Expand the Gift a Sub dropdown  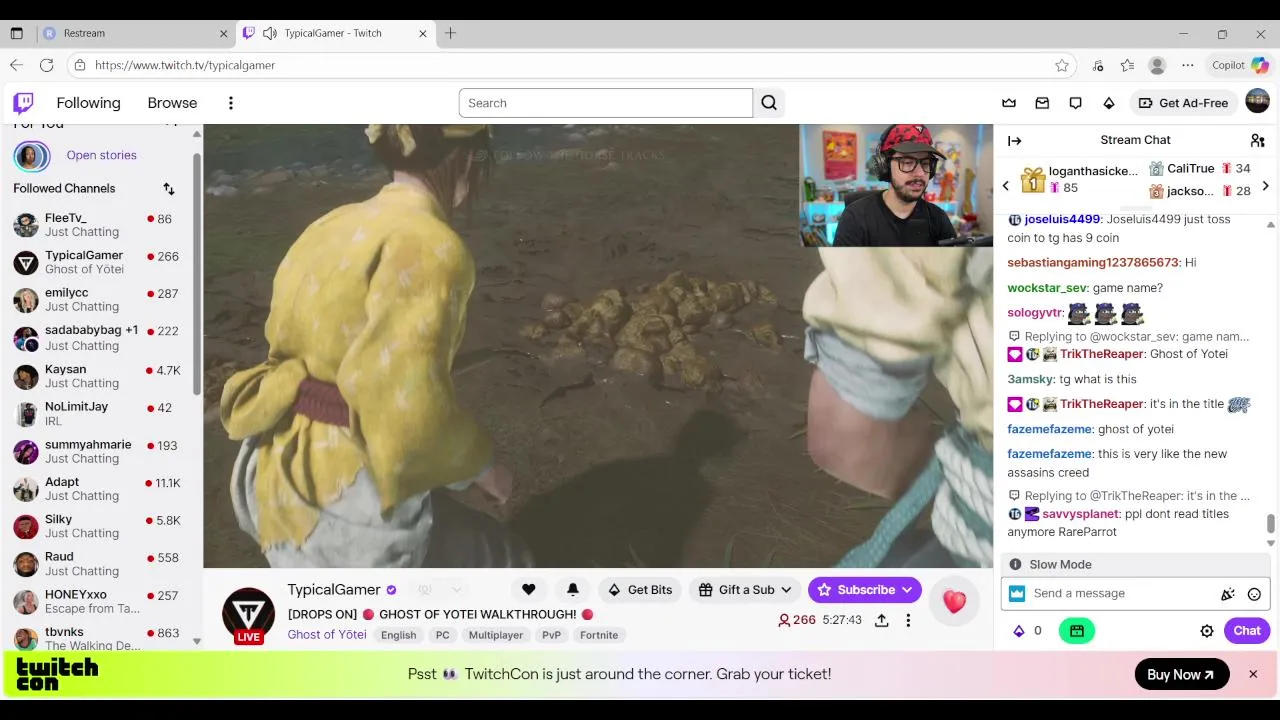pyautogui.click(x=786, y=590)
